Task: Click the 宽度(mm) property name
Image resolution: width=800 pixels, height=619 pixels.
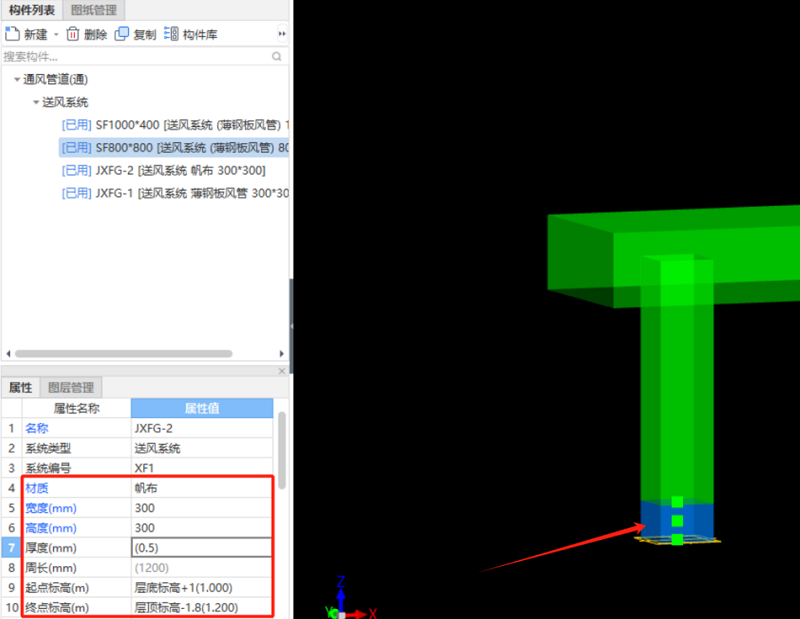Action: click(x=51, y=508)
